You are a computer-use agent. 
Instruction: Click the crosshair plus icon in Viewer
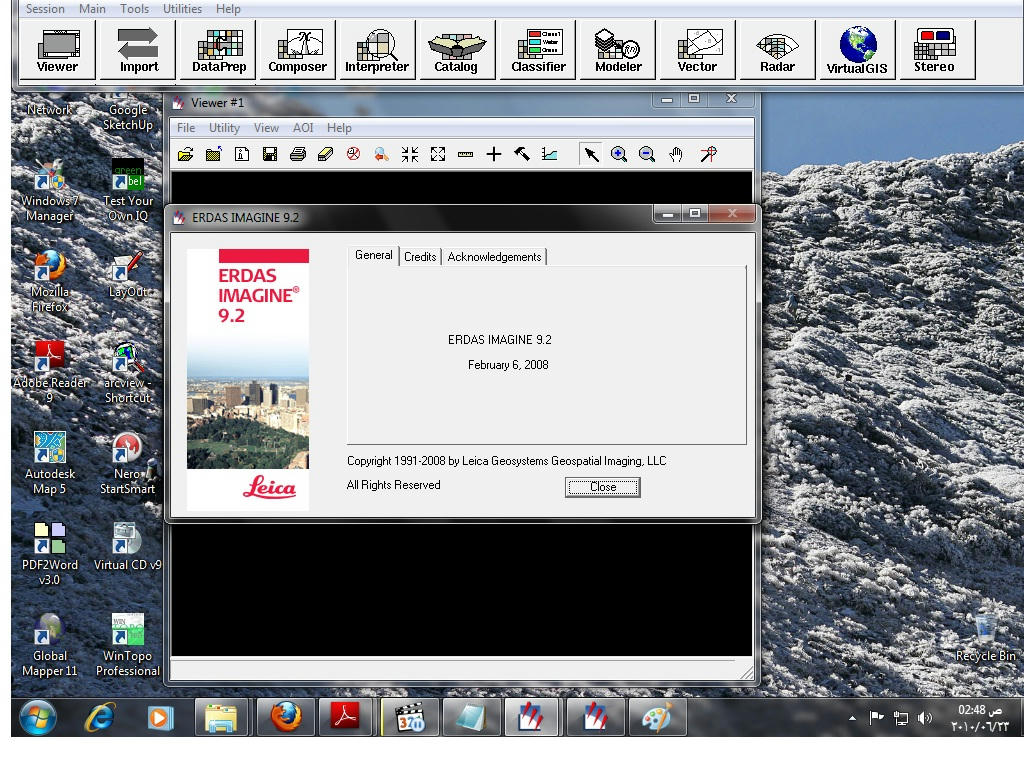pyautogui.click(x=494, y=154)
